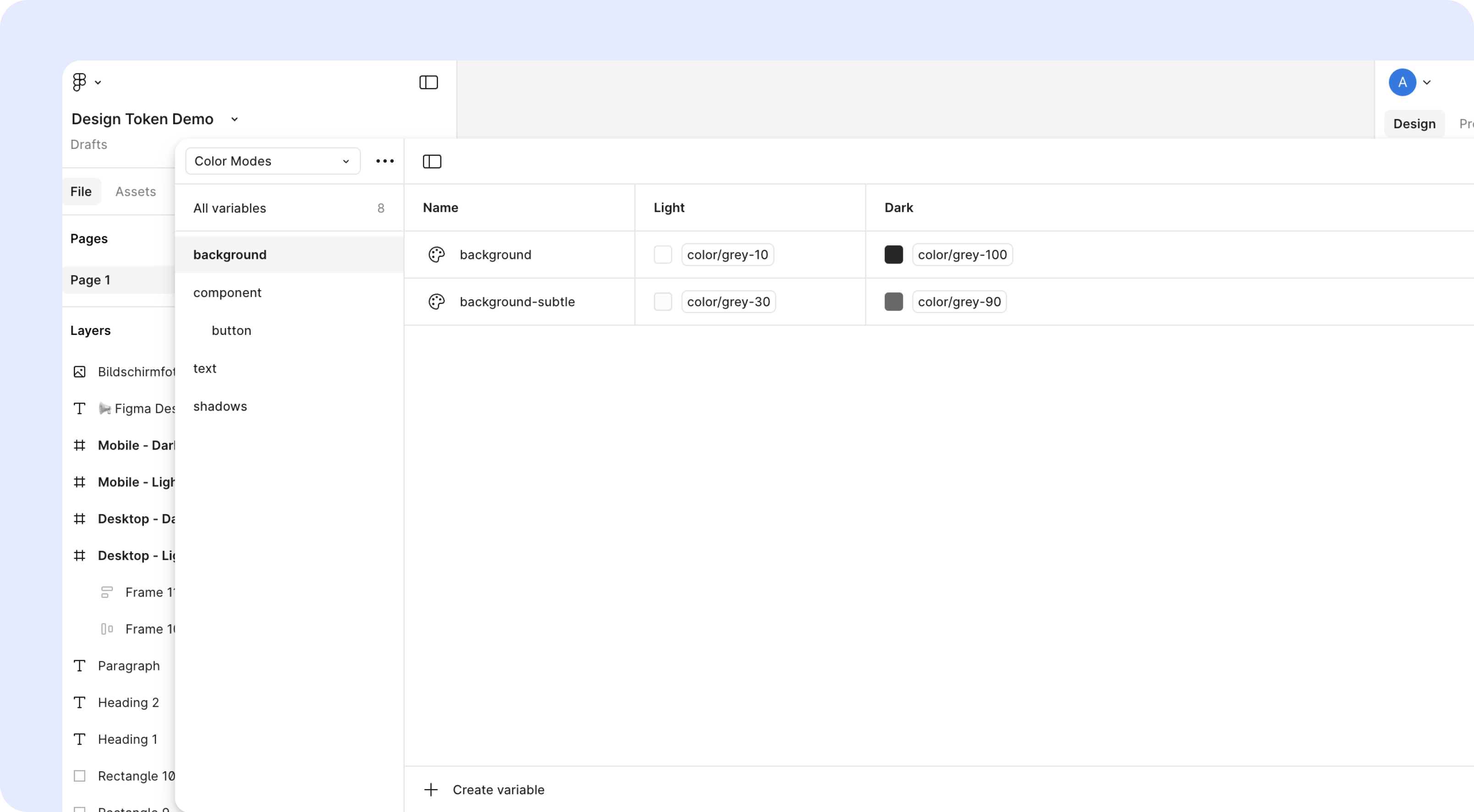Select the Heading 2 text layer
This screenshot has height=812, width=1474.
pos(128,702)
